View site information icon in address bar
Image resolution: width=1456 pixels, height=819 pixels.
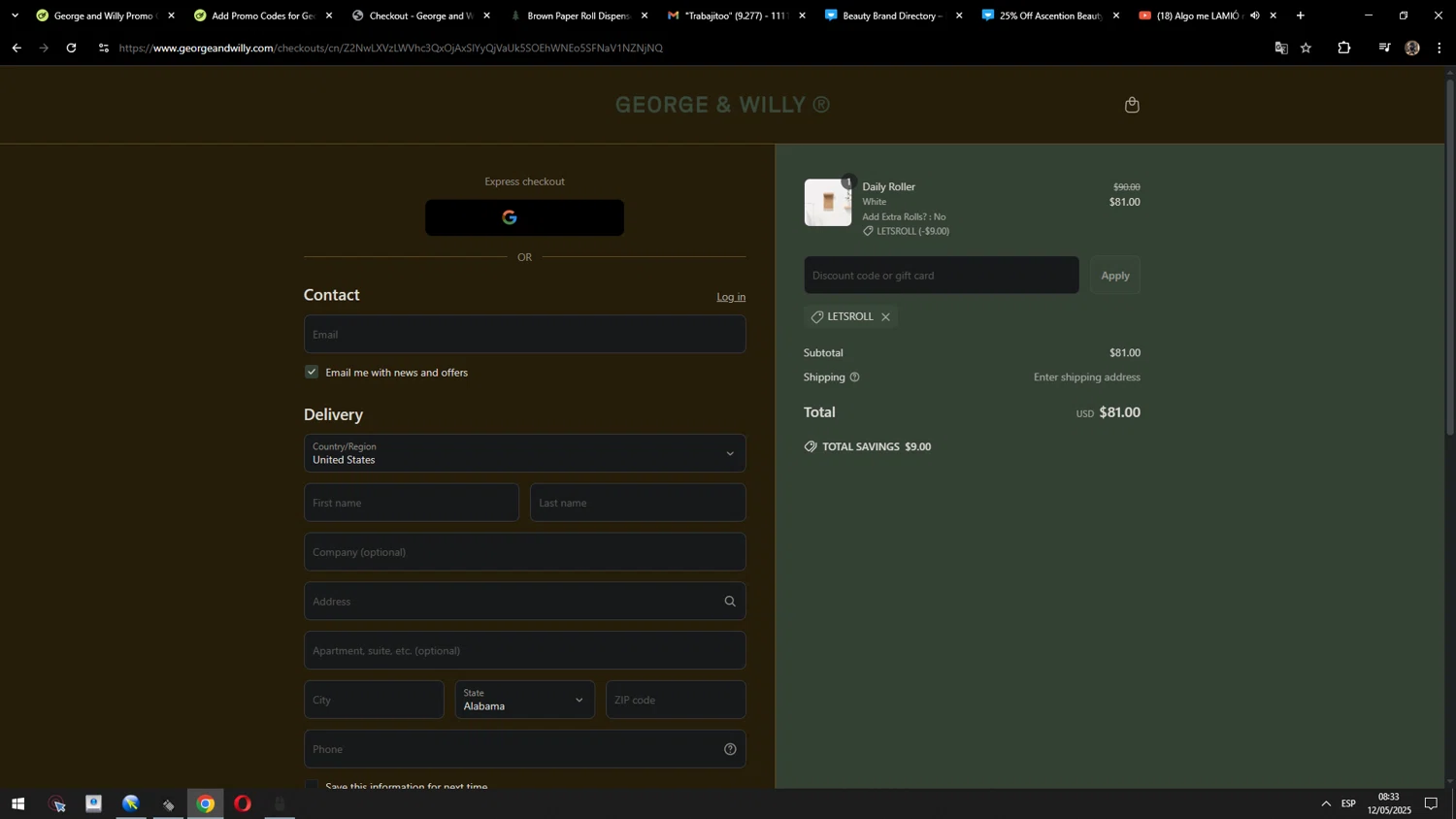click(104, 48)
